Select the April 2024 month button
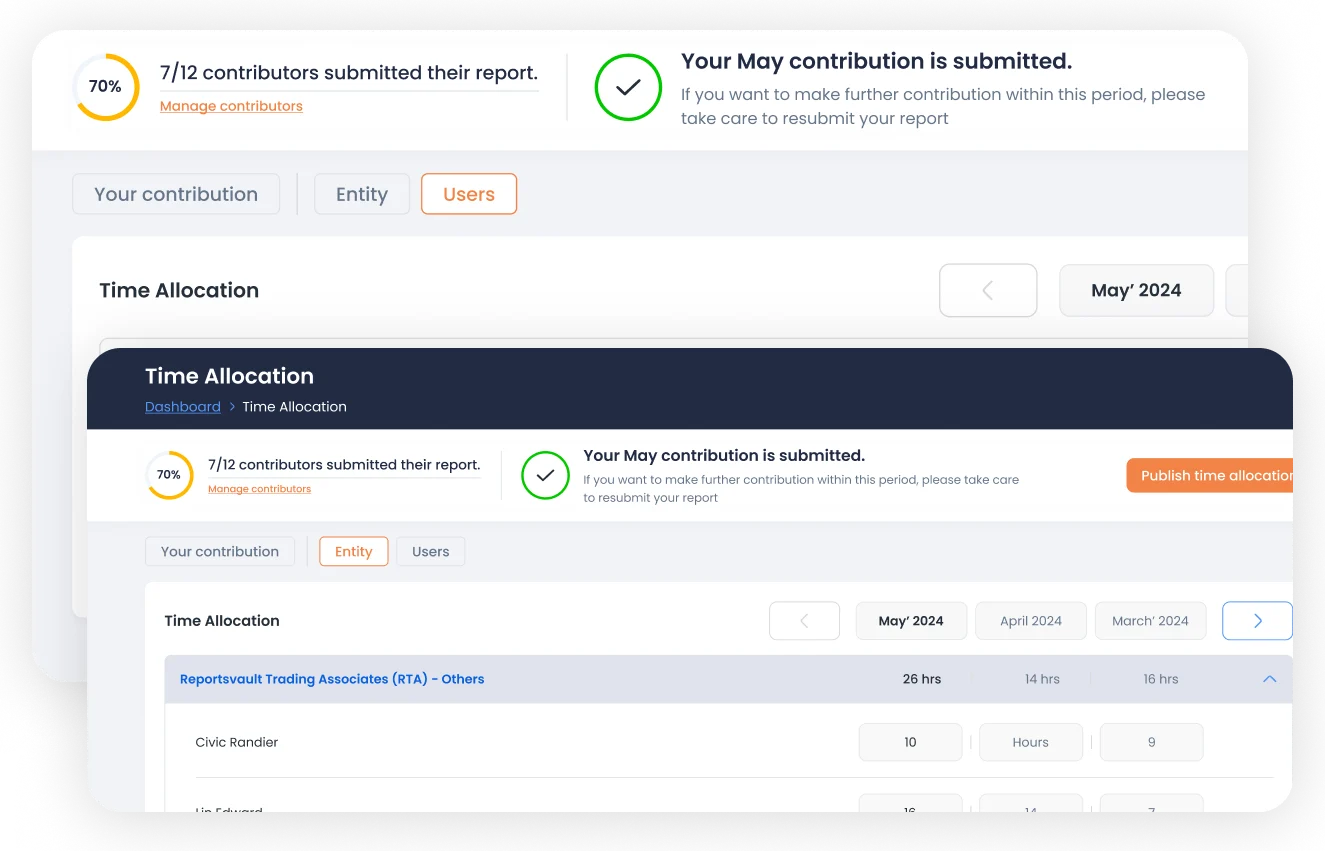Viewport: 1325px width, 851px height. [1031, 621]
